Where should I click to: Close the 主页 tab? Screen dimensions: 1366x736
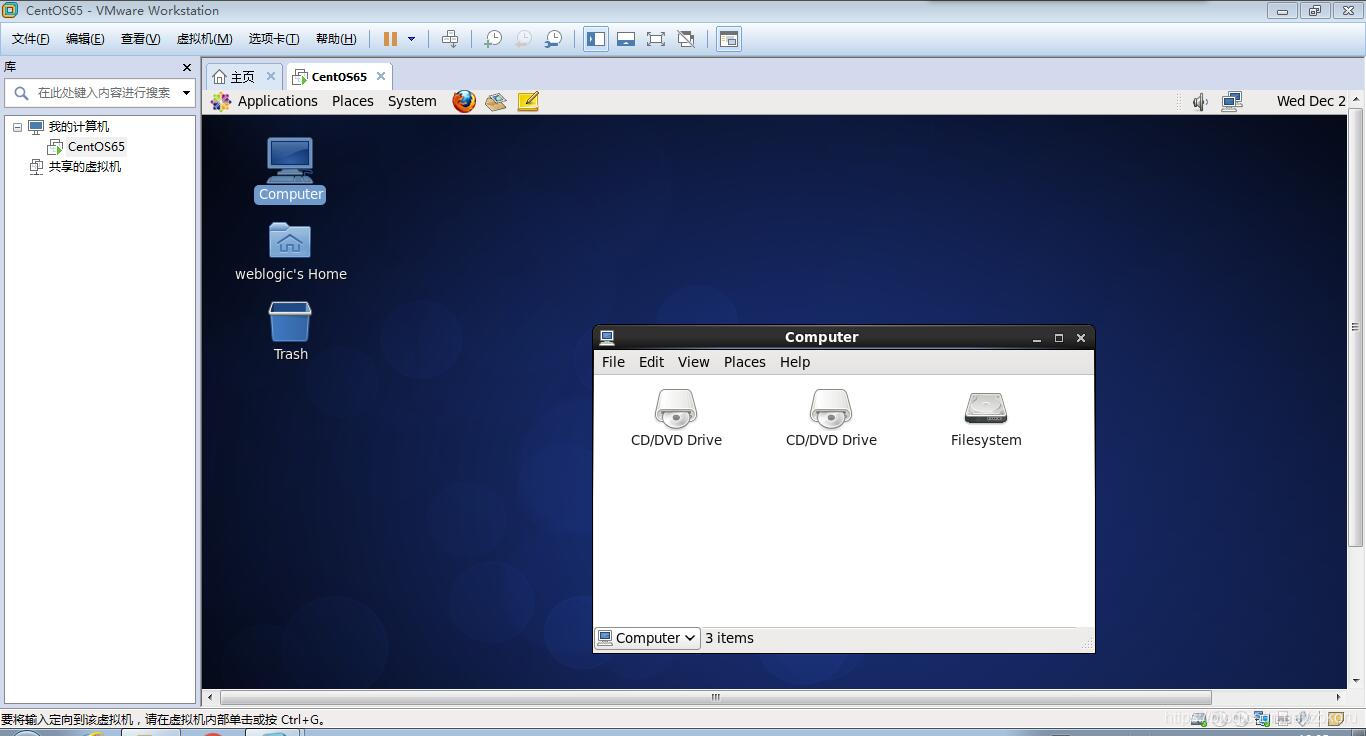pyautogui.click(x=271, y=76)
